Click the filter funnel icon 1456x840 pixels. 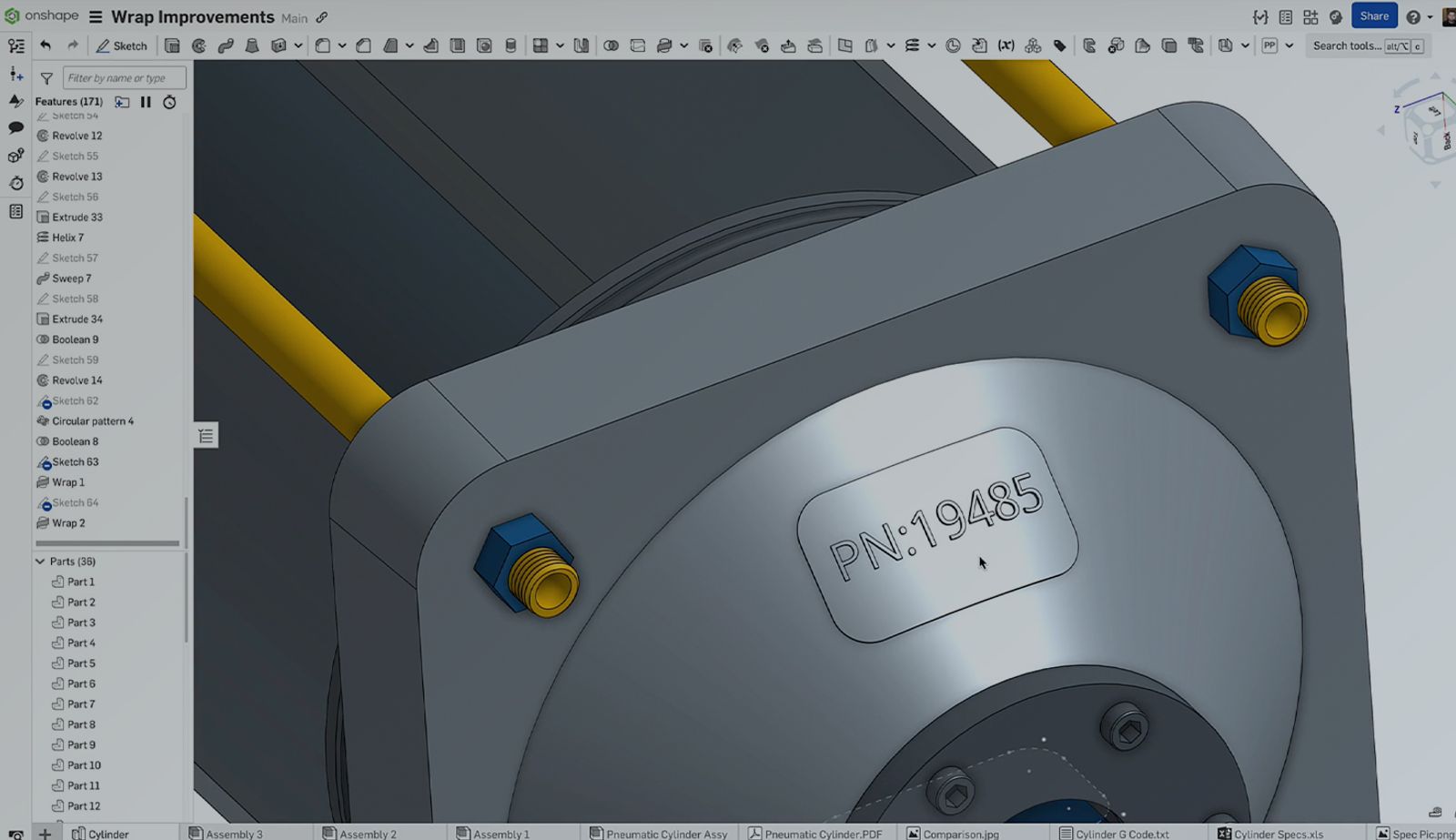point(46,78)
